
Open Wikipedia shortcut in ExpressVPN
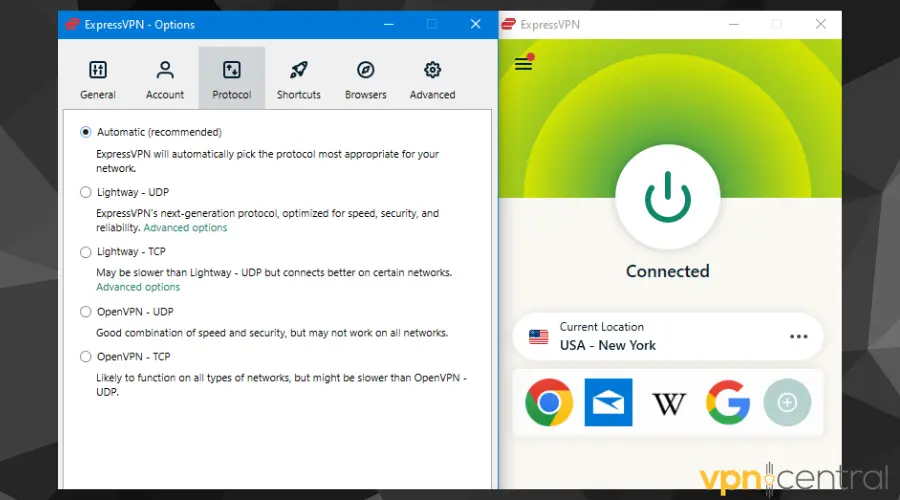pos(669,404)
